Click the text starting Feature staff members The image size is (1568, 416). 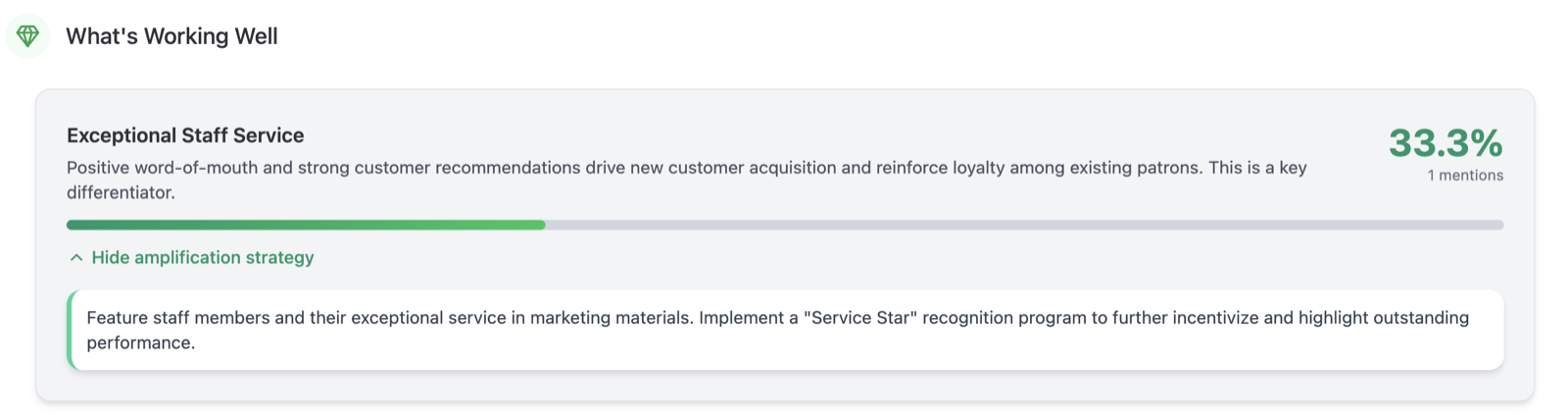778,330
